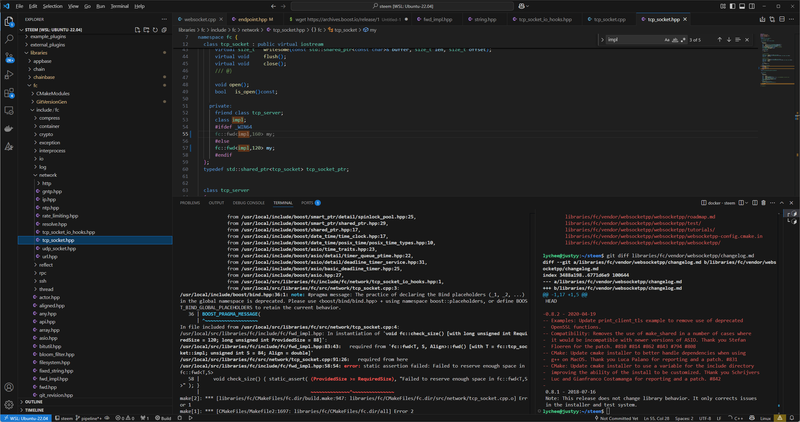The height and width of the screenshot is (422, 800).
Task: Open udp_socket.hpp in Explorer
Action: point(95,249)
